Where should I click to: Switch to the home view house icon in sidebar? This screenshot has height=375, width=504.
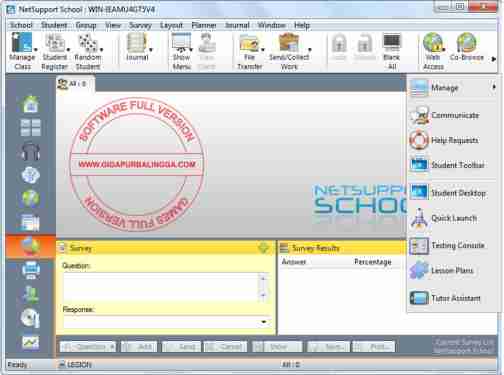(30, 104)
